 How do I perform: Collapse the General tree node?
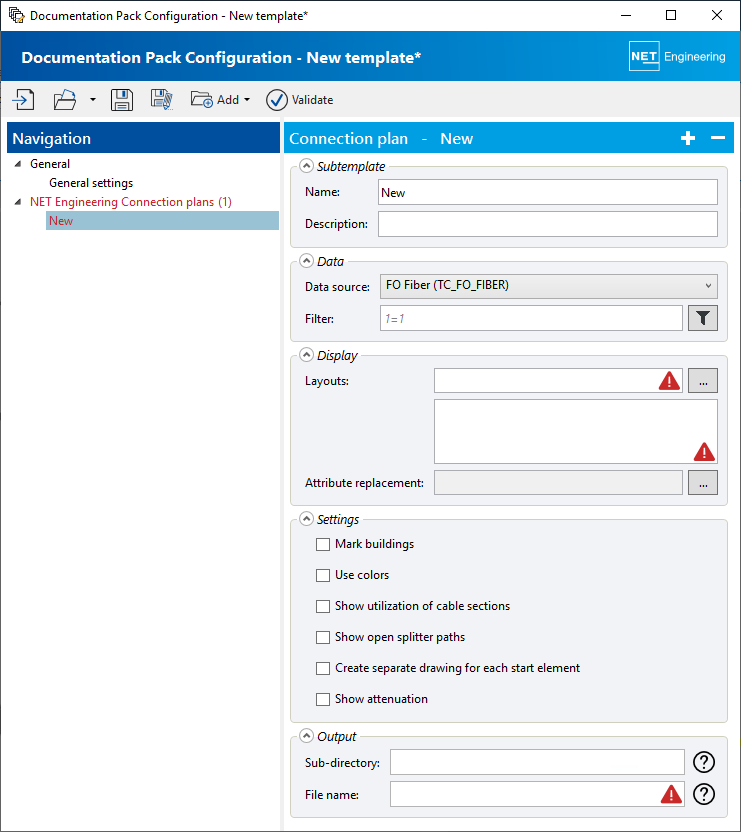tap(18, 163)
